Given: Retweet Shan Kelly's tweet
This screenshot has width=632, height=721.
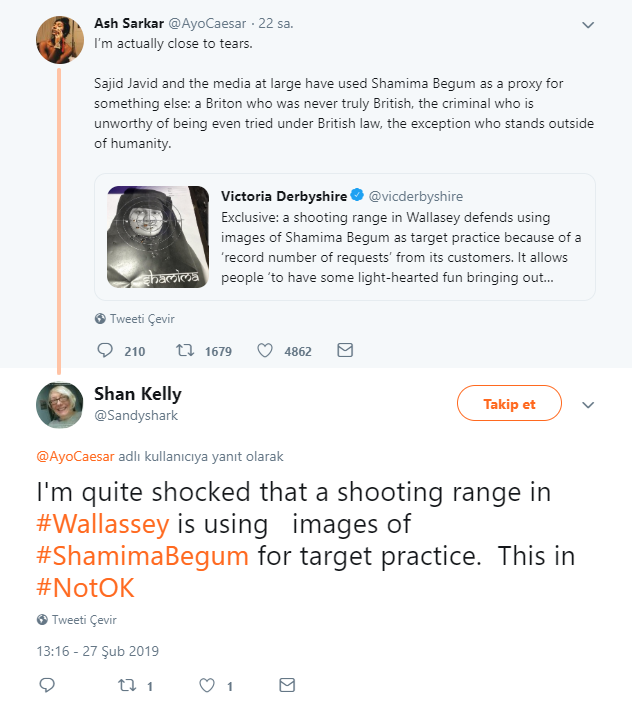Looking at the screenshot, I should (x=127, y=685).
